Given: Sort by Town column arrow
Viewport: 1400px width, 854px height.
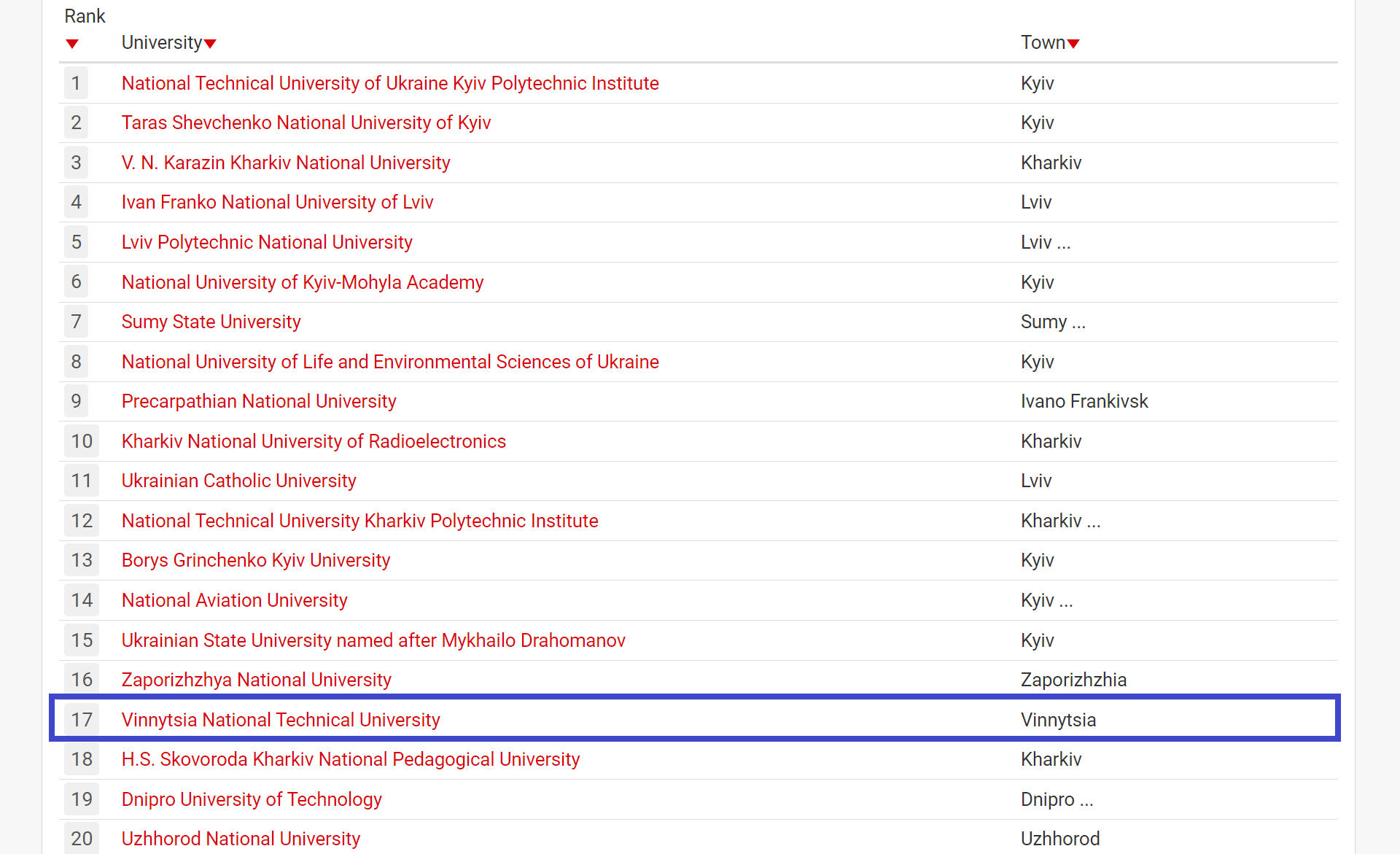Looking at the screenshot, I should click(x=1073, y=44).
